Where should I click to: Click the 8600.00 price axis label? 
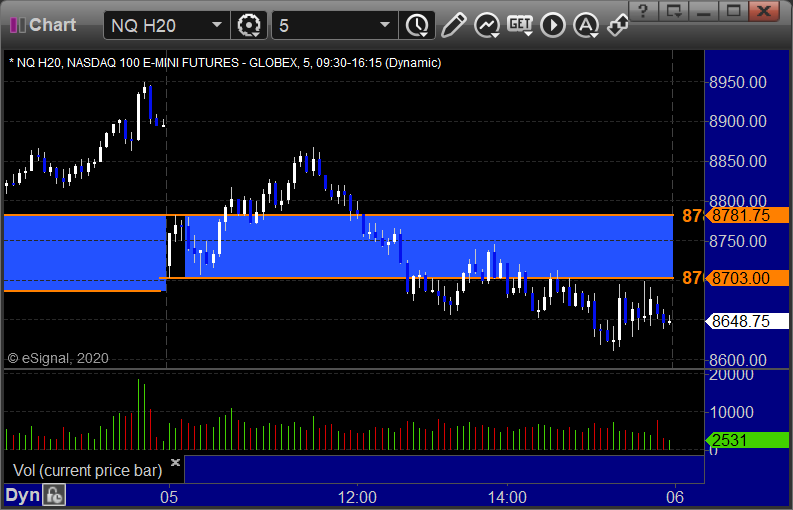click(738, 360)
